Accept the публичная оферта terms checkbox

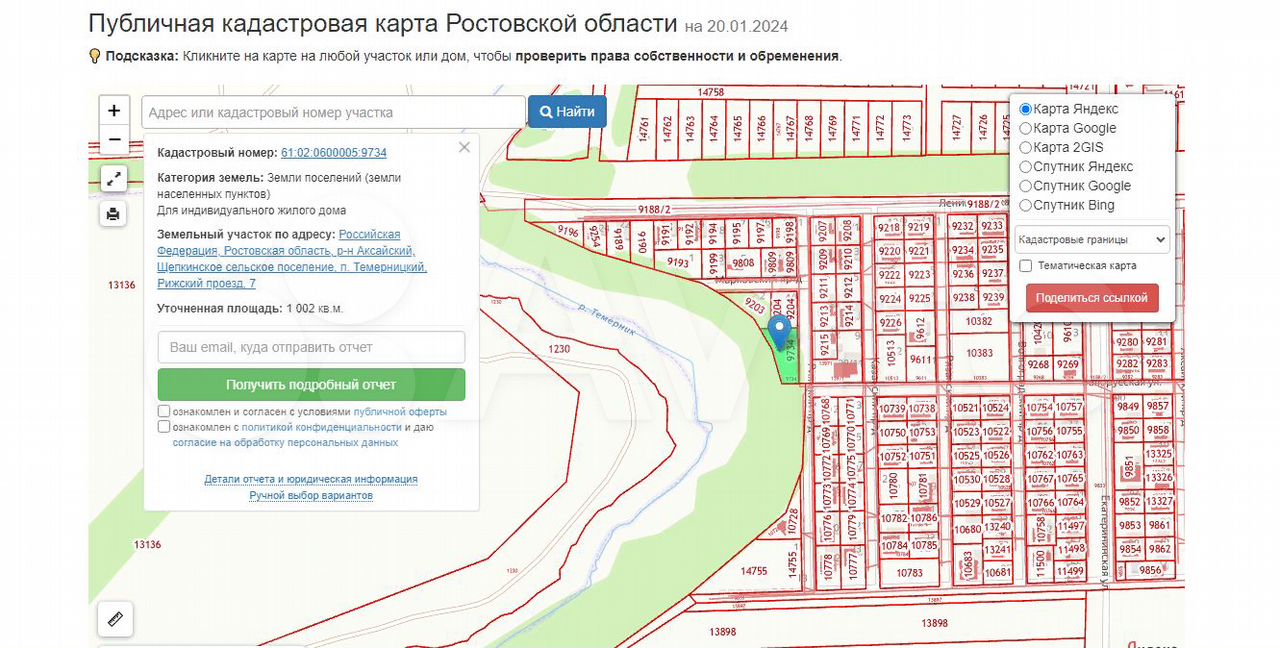pyautogui.click(x=164, y=412)
